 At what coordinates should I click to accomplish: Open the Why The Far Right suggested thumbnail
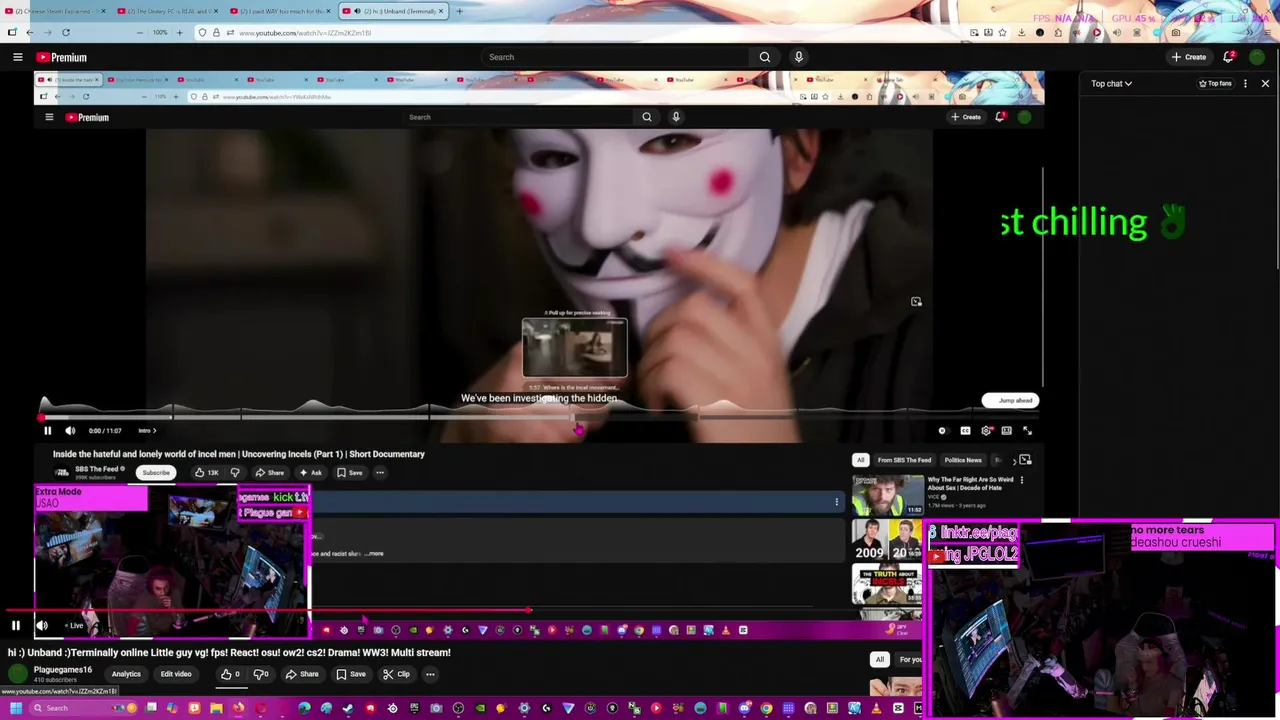pyautogui.click(x=887, y=493)
